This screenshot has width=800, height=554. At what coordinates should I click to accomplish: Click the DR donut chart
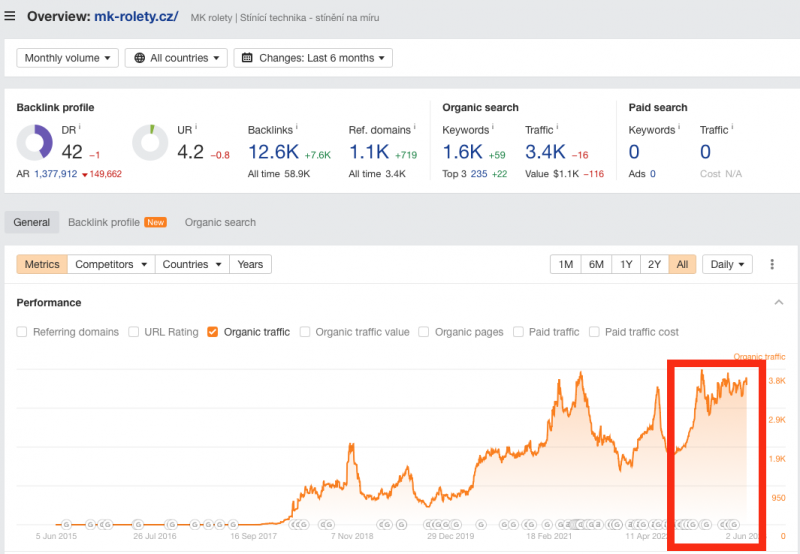pos(35,142)
